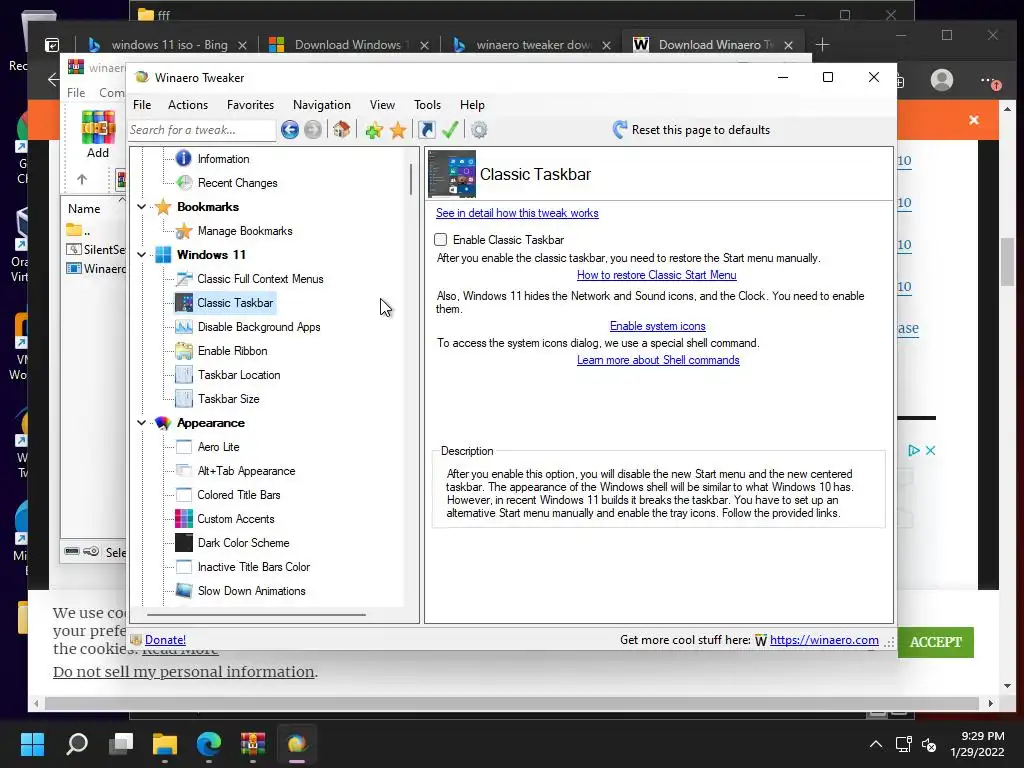Open the Tools menu

[427, 104]
